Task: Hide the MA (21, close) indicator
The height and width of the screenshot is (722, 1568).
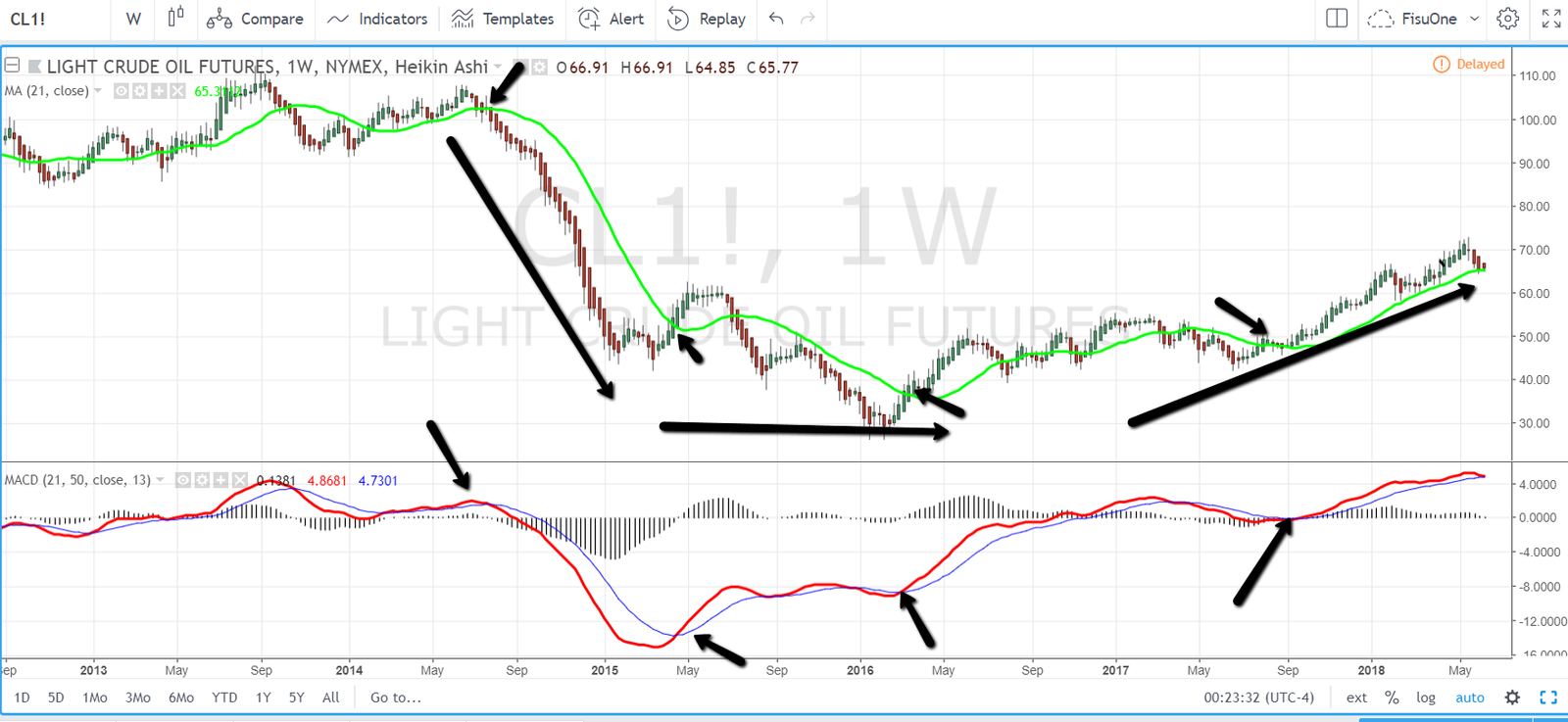Action: 122,91
